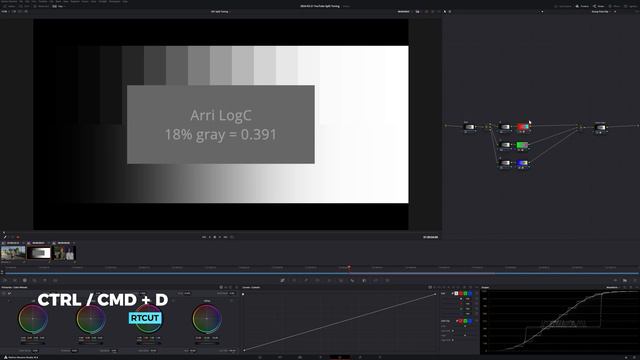Open the Tracker palette

pyautogui.click(x=329, y=280)
